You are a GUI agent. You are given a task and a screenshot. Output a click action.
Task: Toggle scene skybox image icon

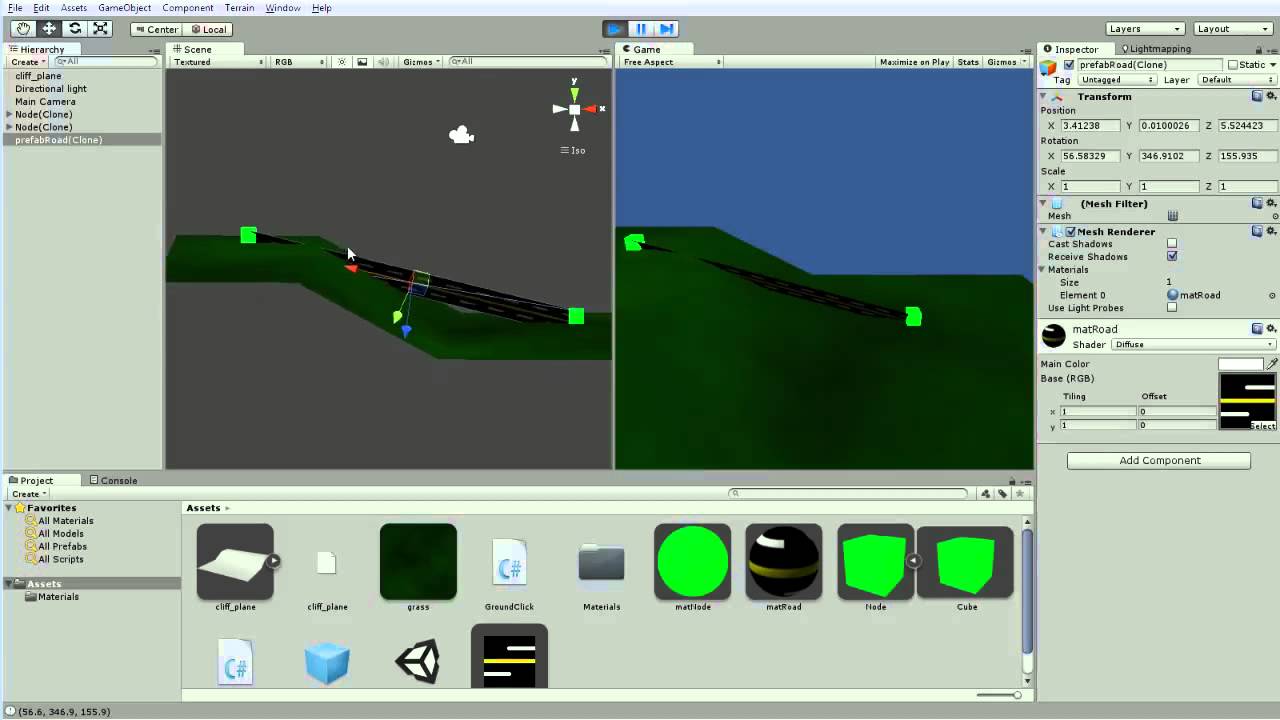pos(362,62)
